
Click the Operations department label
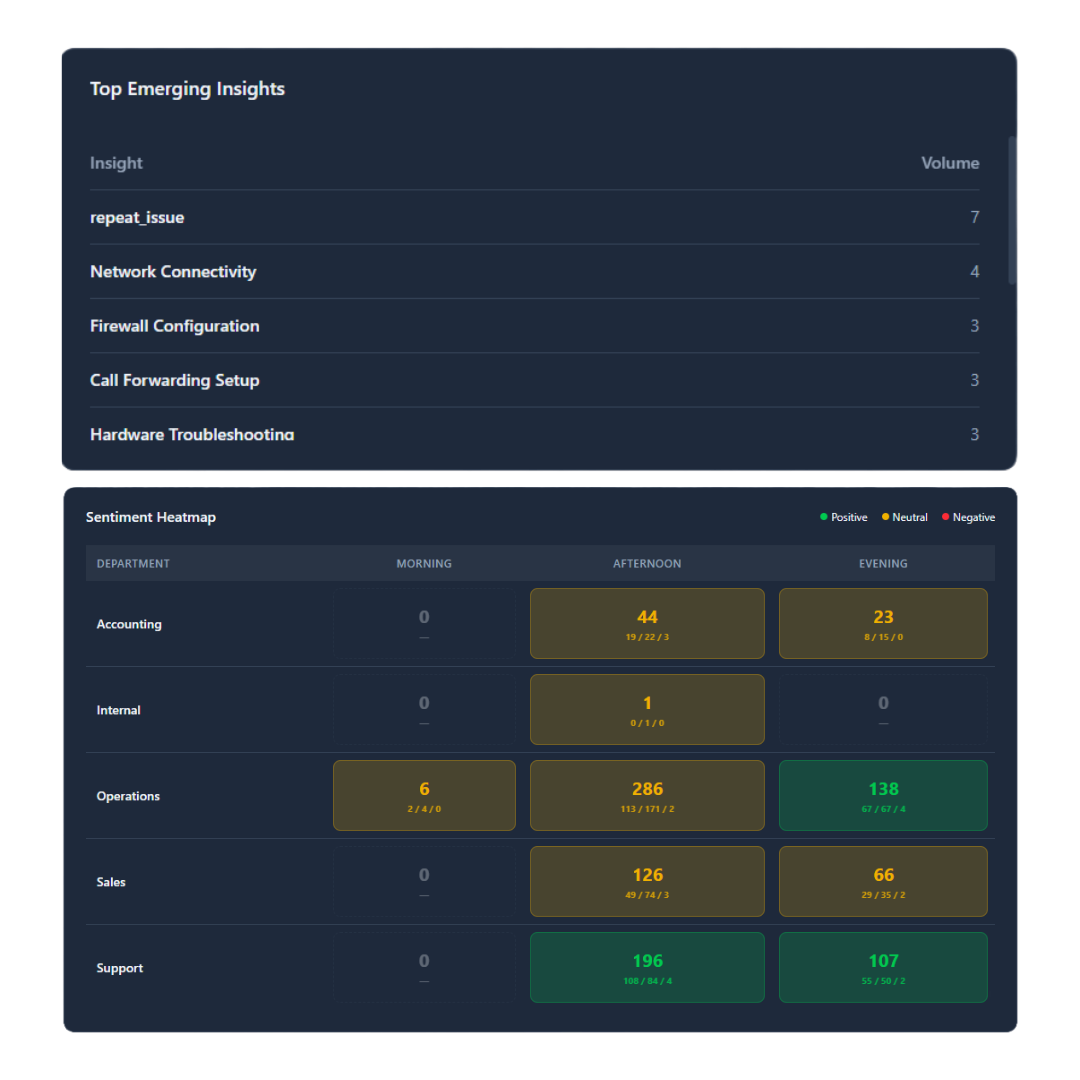(128, 796)
